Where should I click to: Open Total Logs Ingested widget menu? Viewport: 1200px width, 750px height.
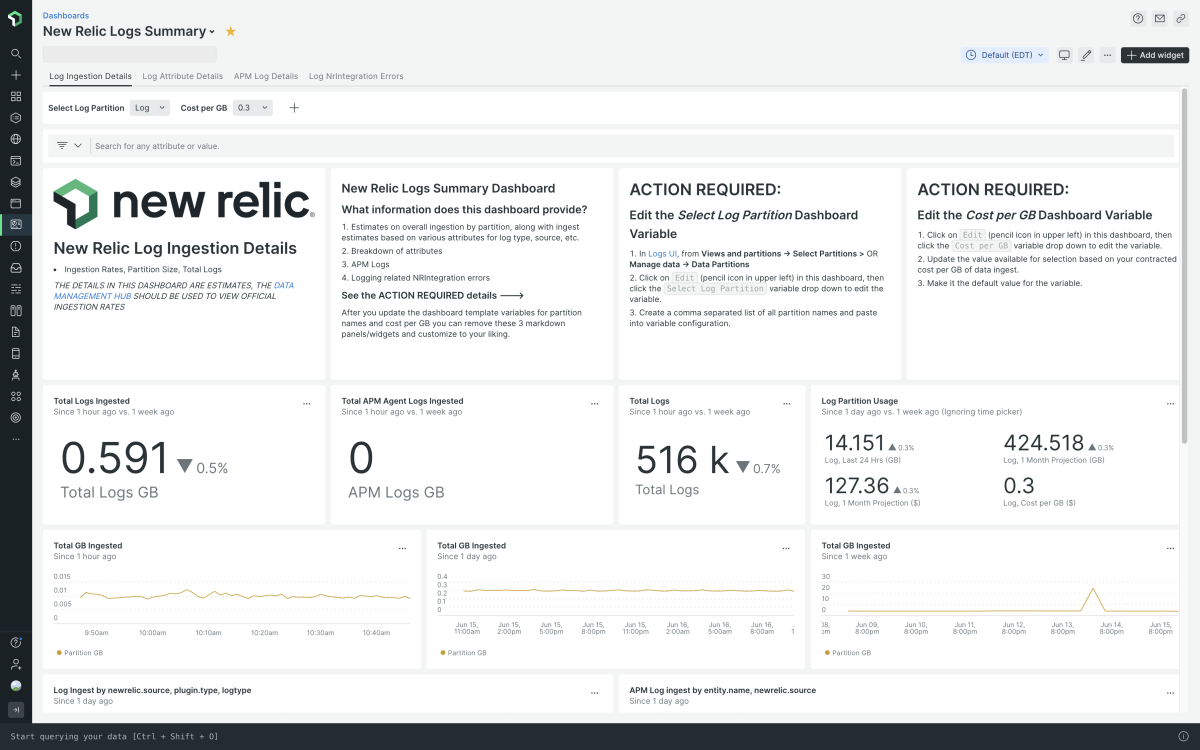306,403
